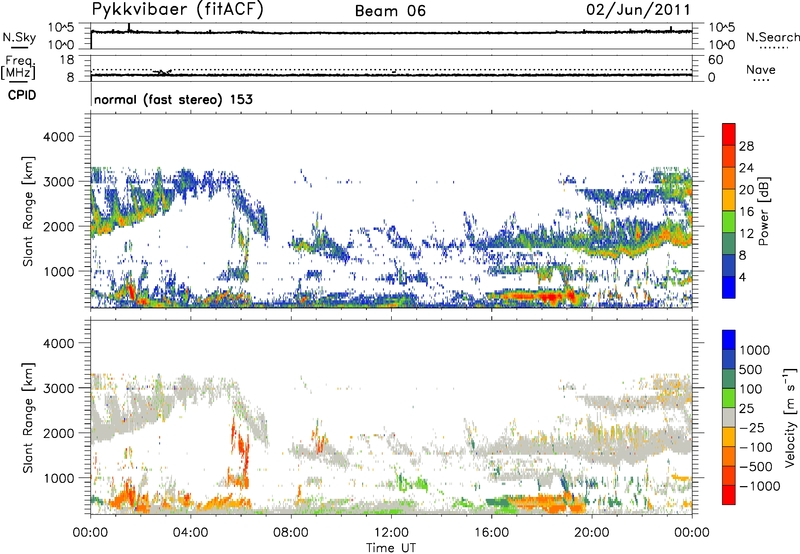
Task: Click the '100' velocity colorbar tick label
Action: click(x=750, y=389)
